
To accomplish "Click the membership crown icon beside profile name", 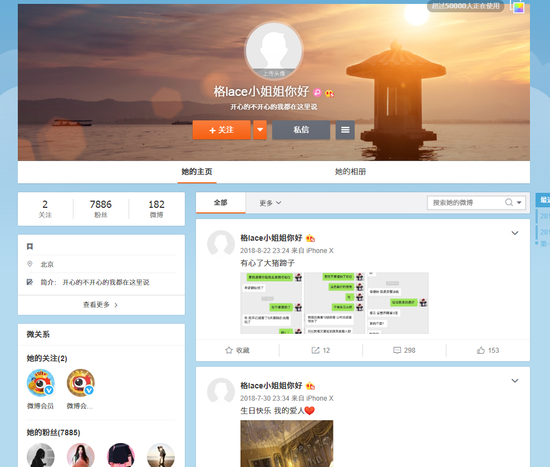I will pos(329,93).
